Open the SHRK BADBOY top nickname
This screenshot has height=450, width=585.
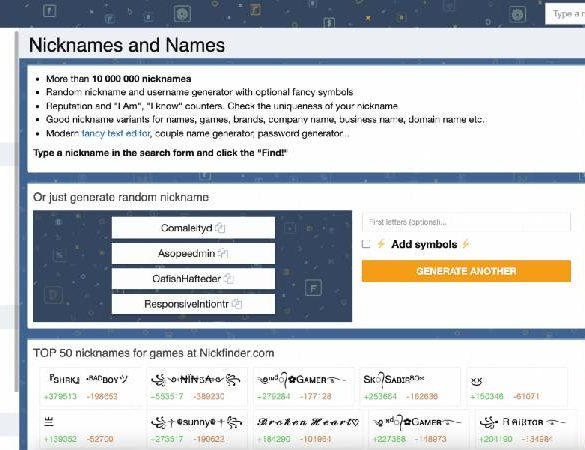pyautogui.click(x=89, y=379)
